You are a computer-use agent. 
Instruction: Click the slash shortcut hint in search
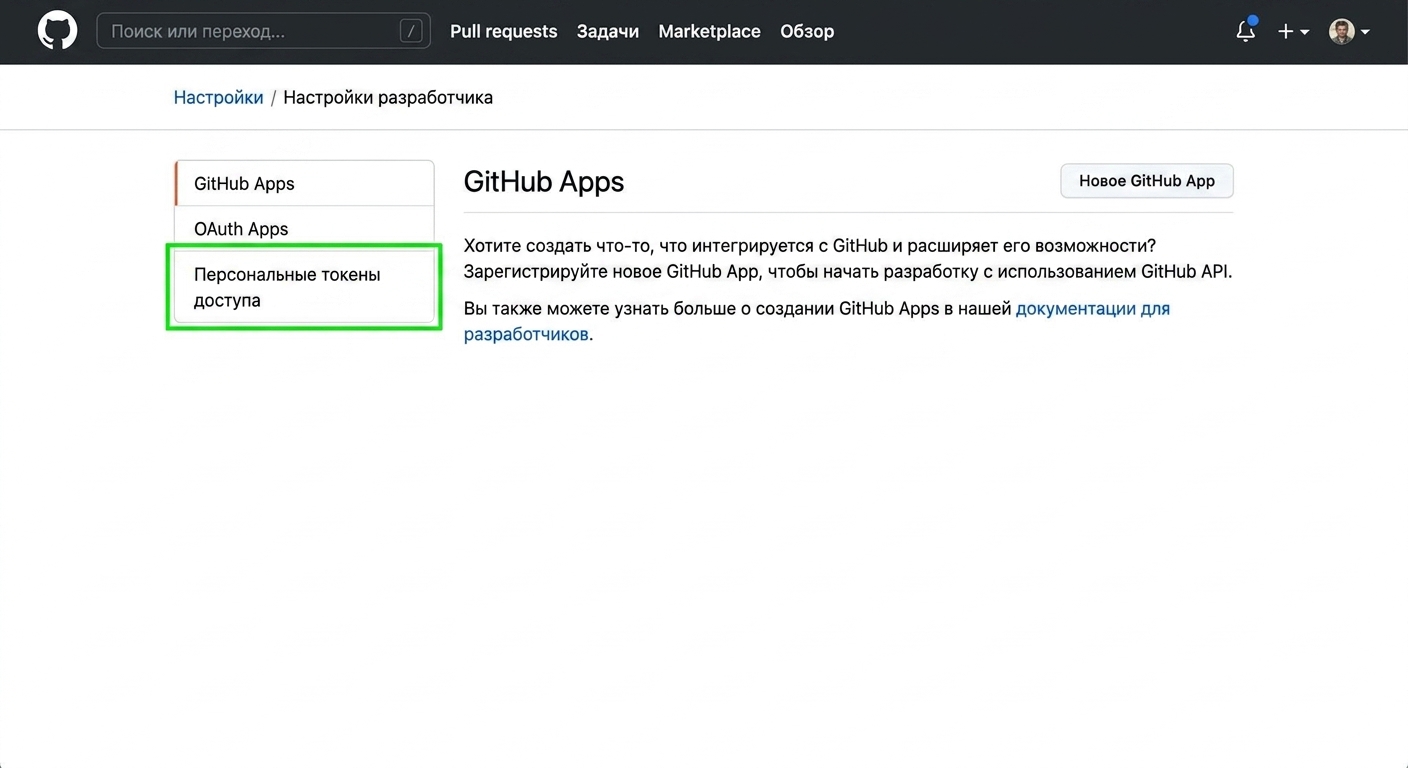[411, 31]
